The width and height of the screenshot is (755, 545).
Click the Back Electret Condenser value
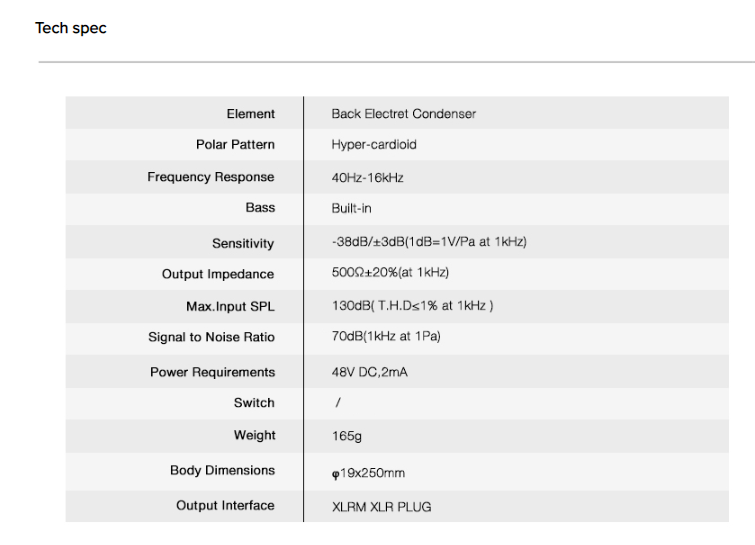pos(404,114)
